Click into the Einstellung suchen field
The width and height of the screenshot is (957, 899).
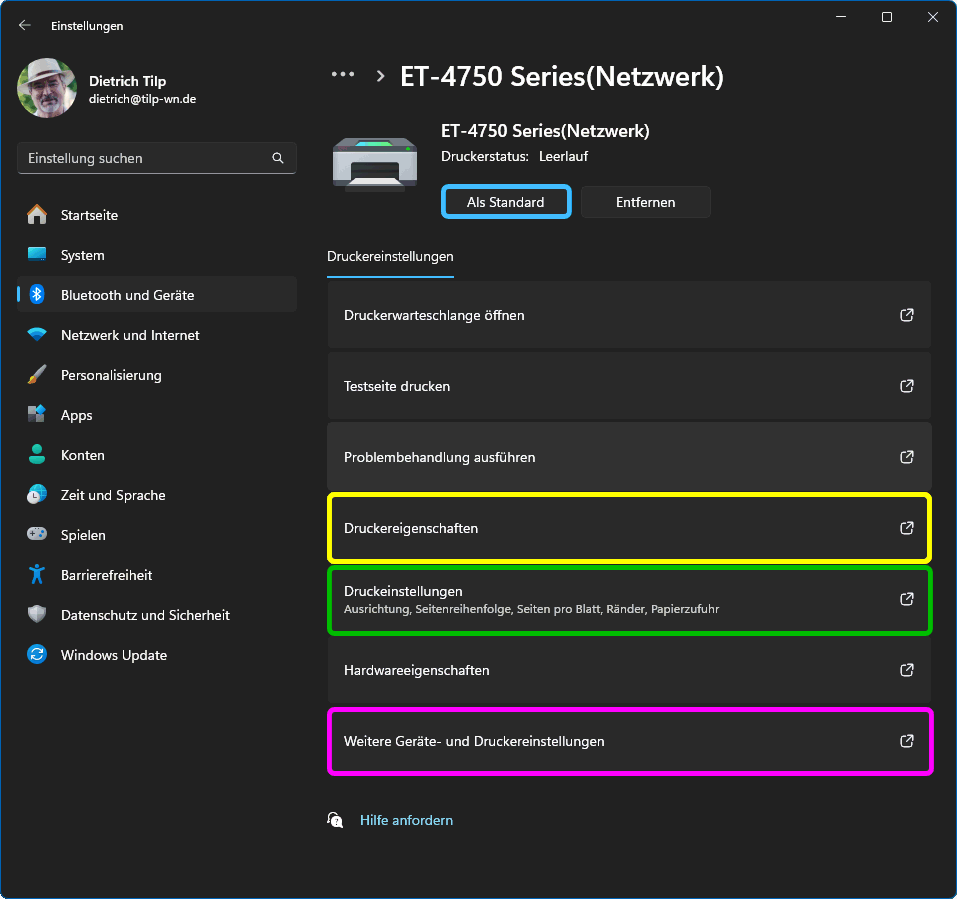[x=145, y=158]
